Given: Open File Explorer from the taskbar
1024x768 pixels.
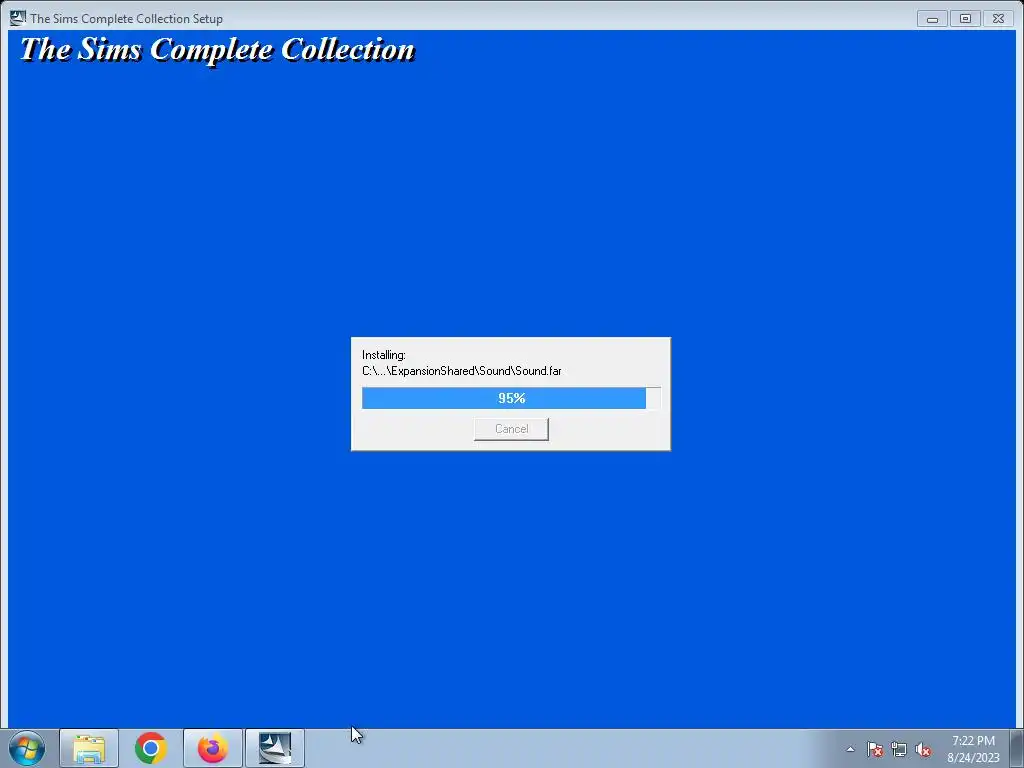Looking at the screenshot, I should coord(89,748).
